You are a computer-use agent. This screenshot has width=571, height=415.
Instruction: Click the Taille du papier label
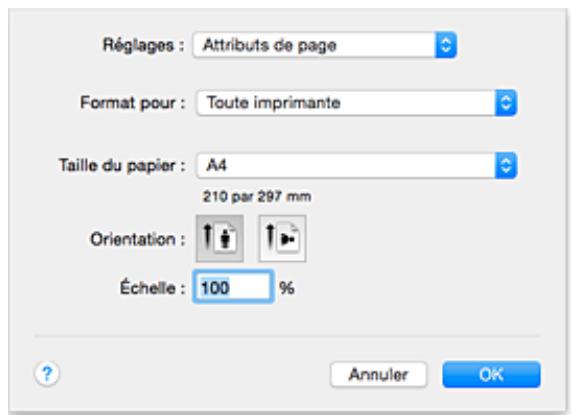(122, 166)
